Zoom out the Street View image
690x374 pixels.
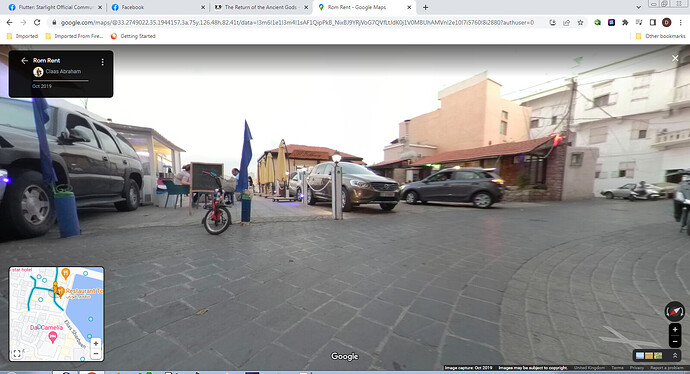pos(675,341)
